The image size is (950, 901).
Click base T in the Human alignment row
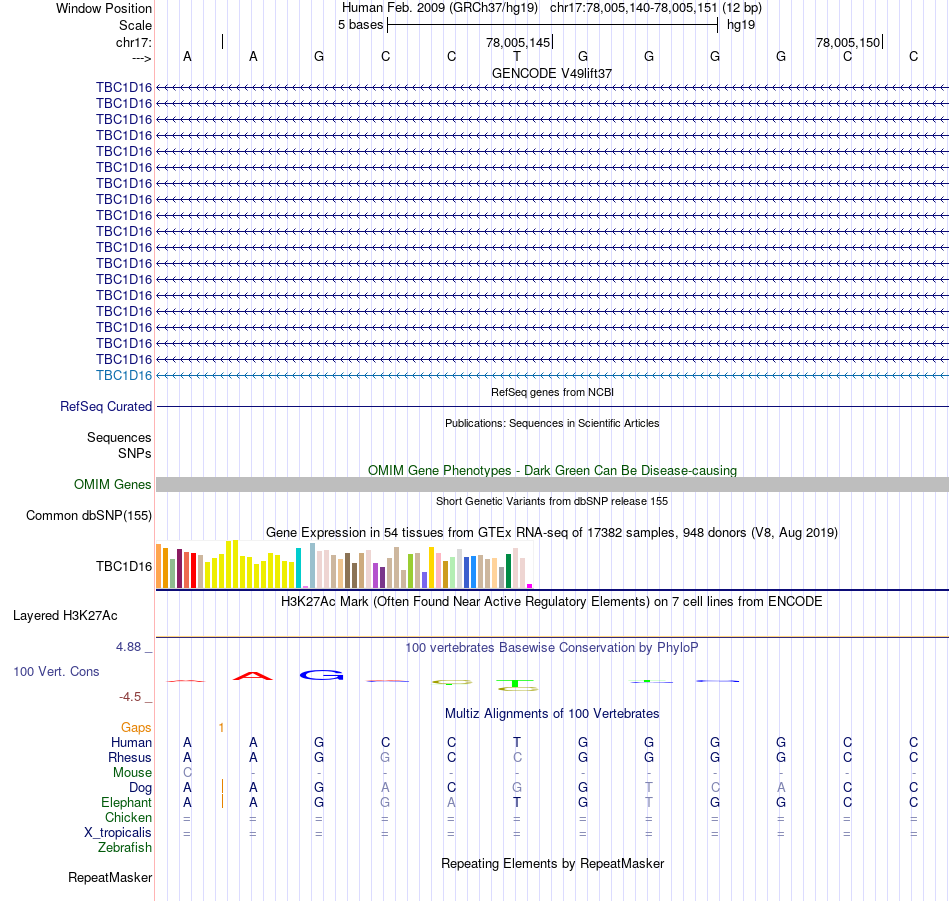(x=517, y=742)
